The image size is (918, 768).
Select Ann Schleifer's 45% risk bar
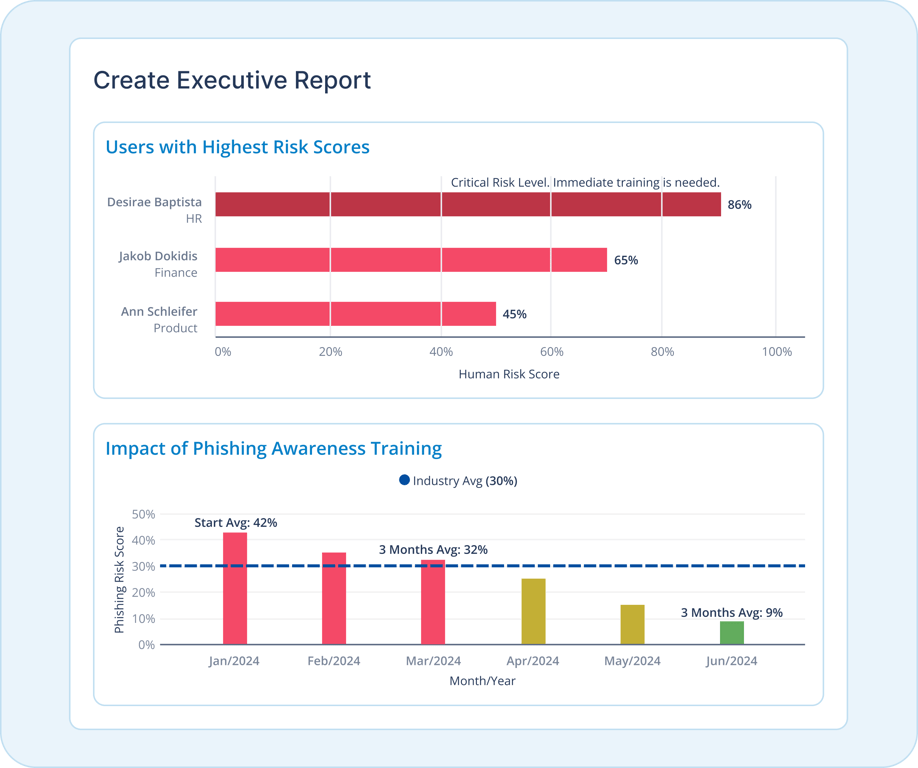tap(355, 314)
